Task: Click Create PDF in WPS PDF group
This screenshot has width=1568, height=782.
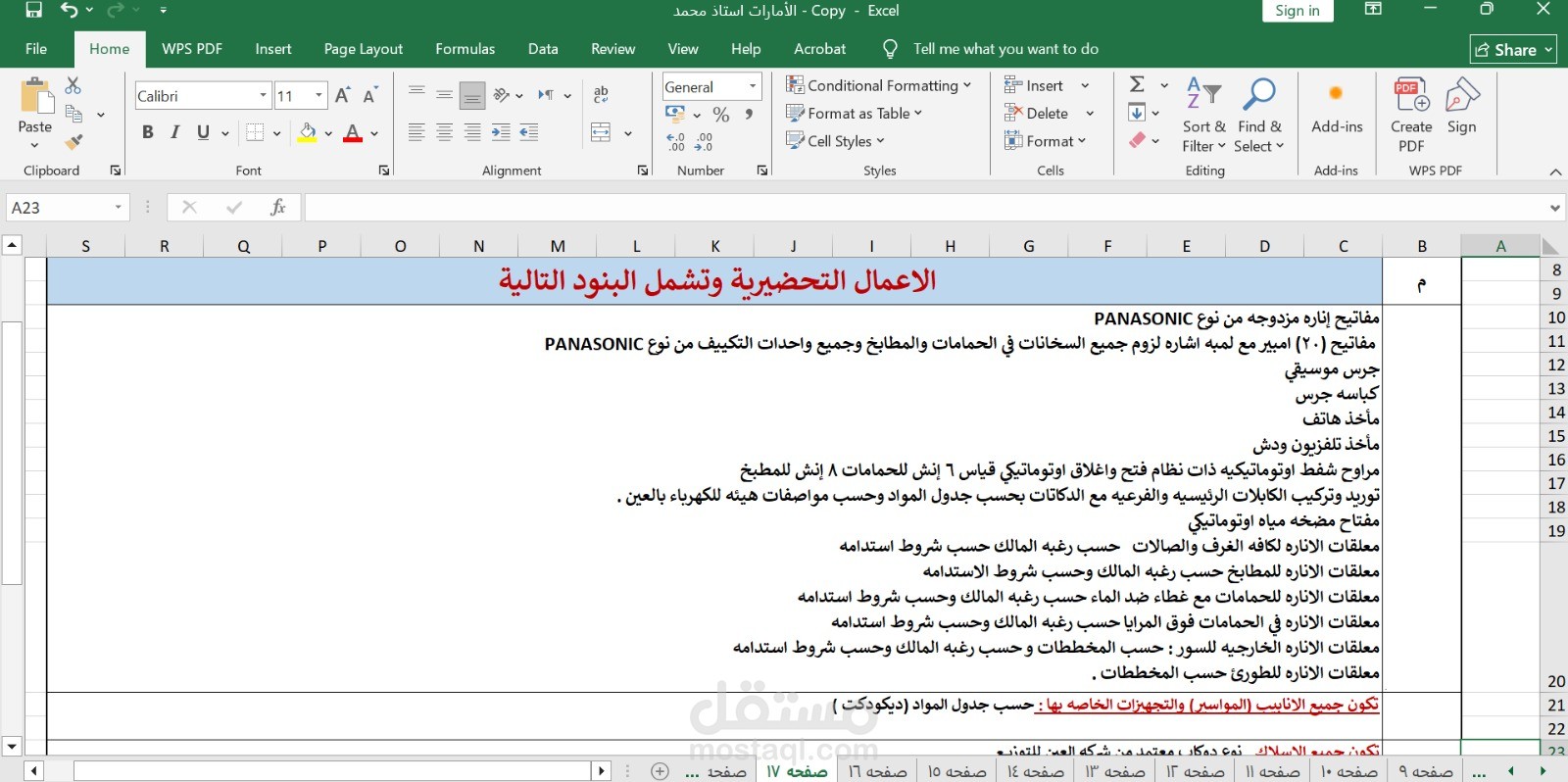Action: pos(1411,115)
